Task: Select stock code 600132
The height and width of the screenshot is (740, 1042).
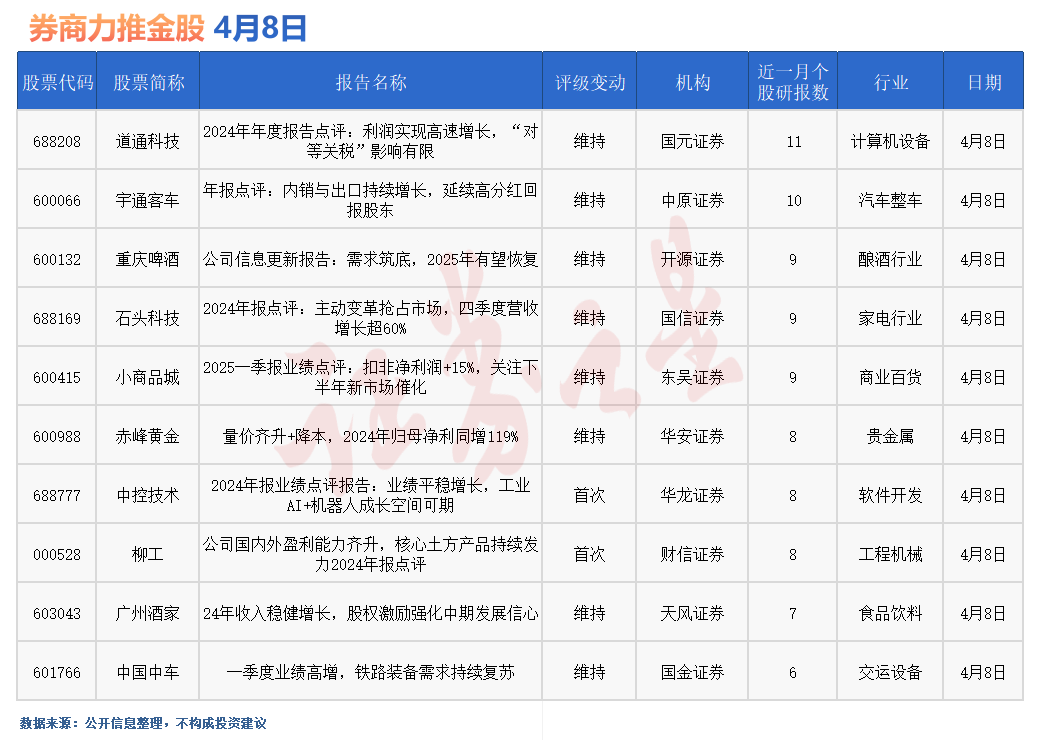Action: (57, 260)
